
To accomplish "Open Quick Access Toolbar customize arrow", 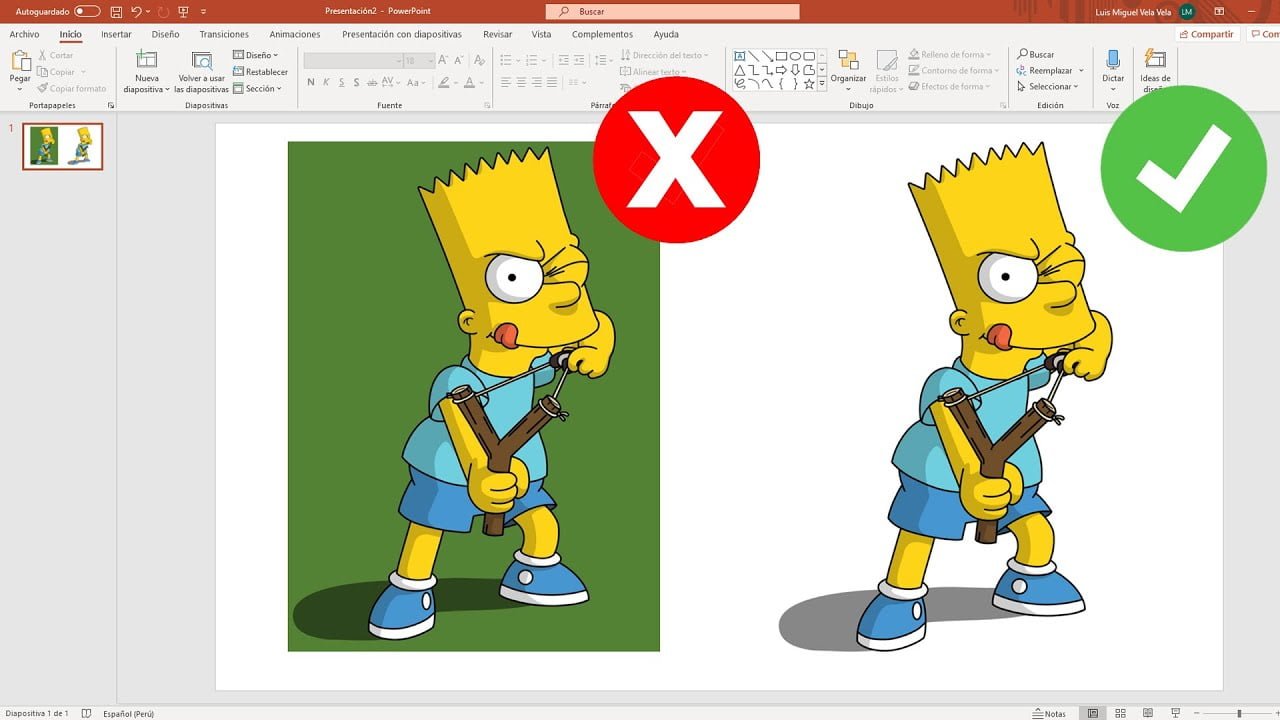I will coord(204,11).
